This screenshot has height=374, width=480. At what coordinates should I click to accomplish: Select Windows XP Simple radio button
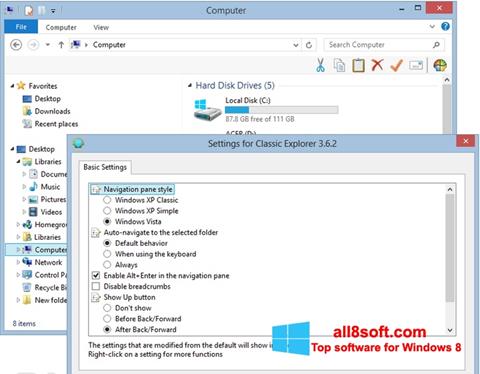click(107, 211)
